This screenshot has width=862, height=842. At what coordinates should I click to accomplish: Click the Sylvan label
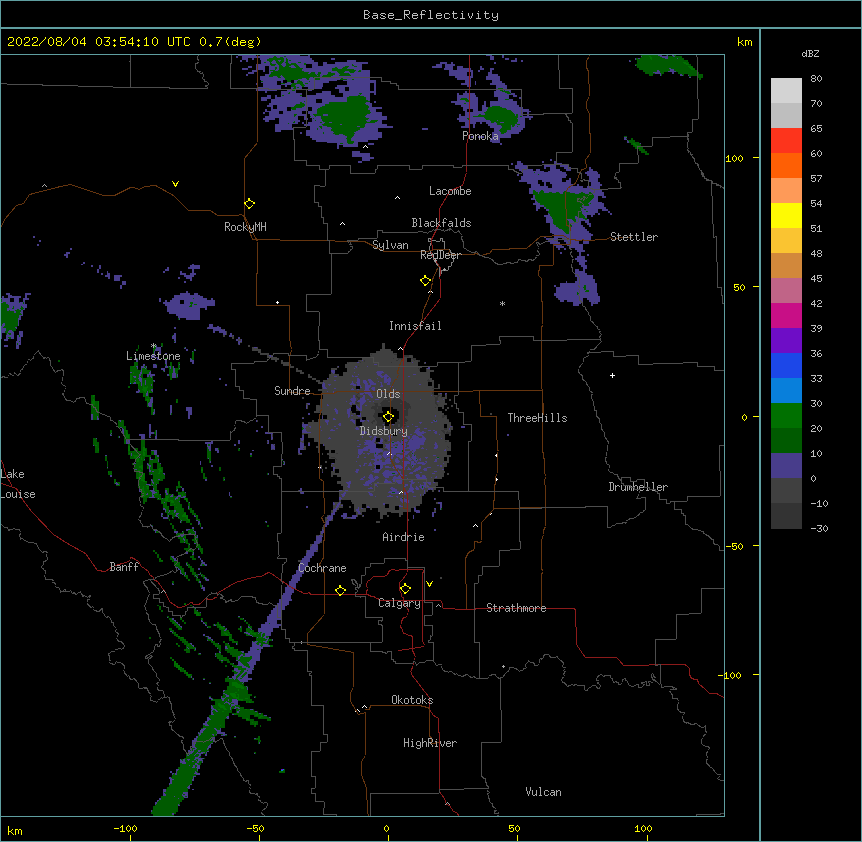[390, 245]
